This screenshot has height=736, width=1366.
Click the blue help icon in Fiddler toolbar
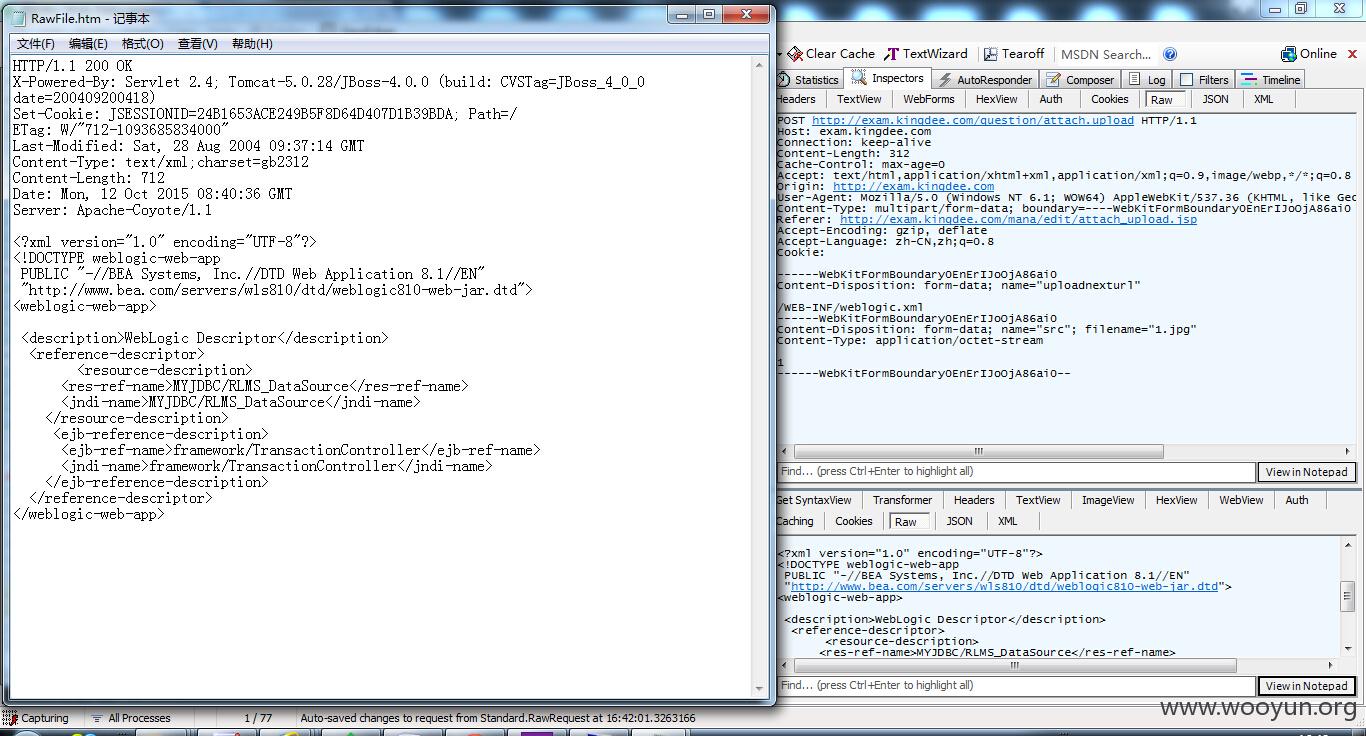pyautogui.click(x=1170, y=54)
